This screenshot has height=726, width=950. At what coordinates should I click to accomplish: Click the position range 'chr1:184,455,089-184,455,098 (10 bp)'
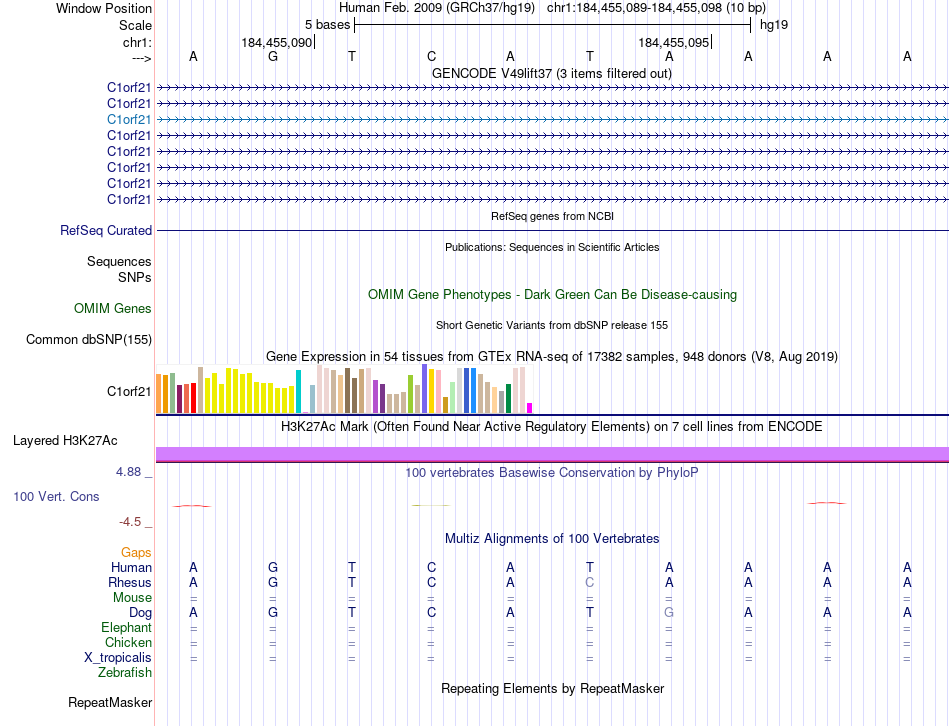[656, 8]
